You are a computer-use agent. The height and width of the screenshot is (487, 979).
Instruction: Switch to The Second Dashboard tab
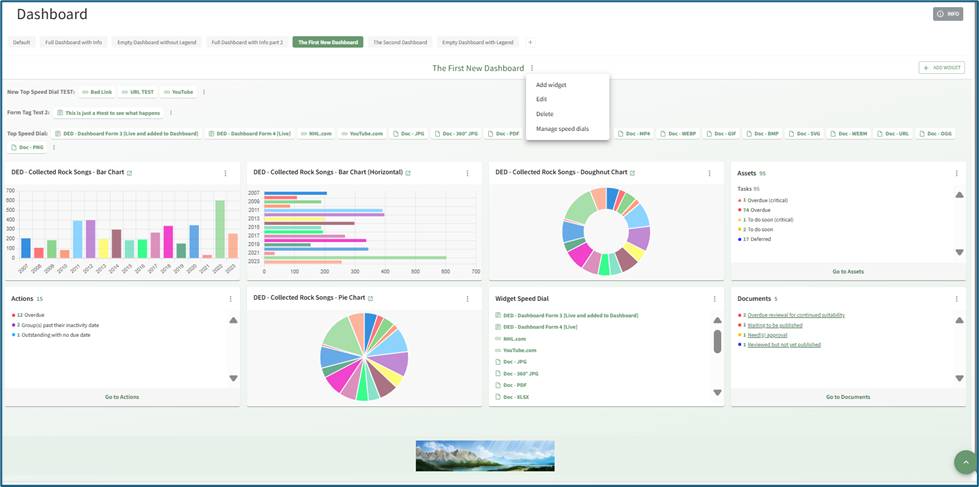click(x=400, y=42)
